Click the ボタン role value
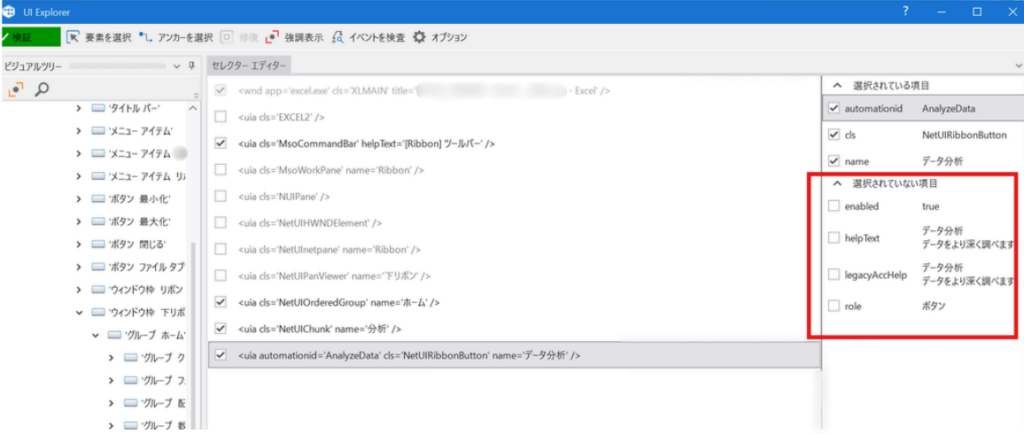 [934, 305]
